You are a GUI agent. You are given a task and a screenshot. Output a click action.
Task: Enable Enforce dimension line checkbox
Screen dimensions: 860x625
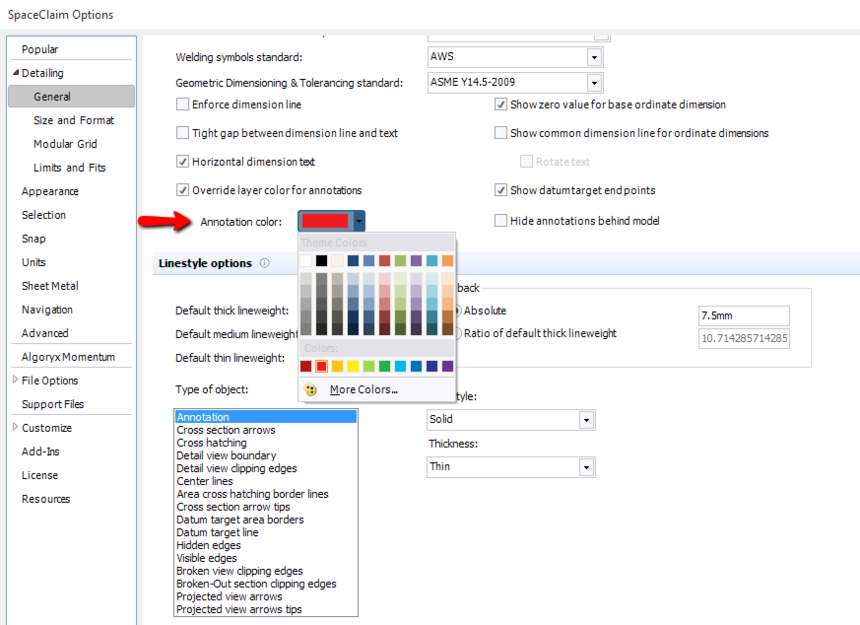click(x=183, y=104)
